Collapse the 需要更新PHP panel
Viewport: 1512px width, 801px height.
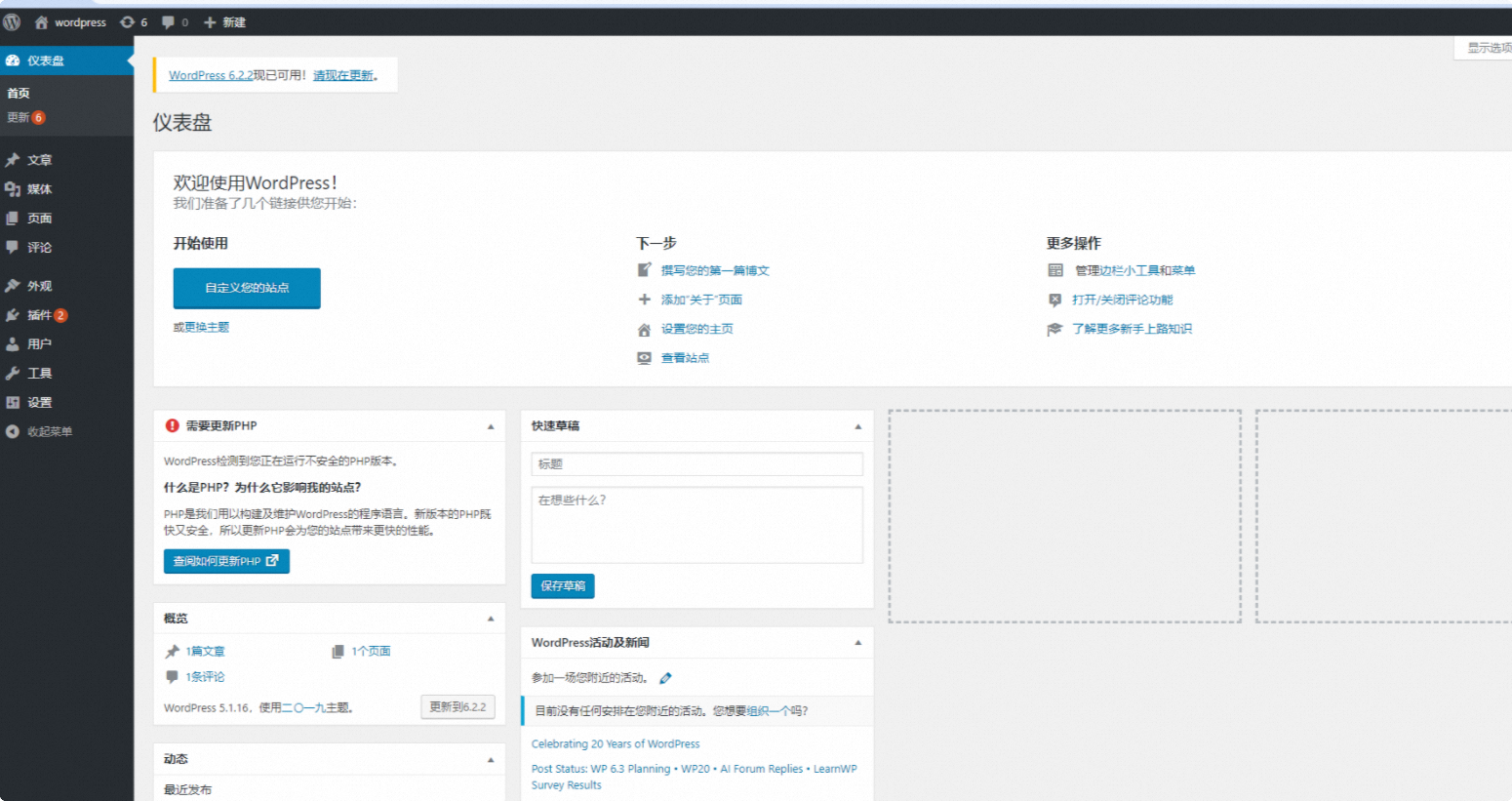(x=491, y=426)
